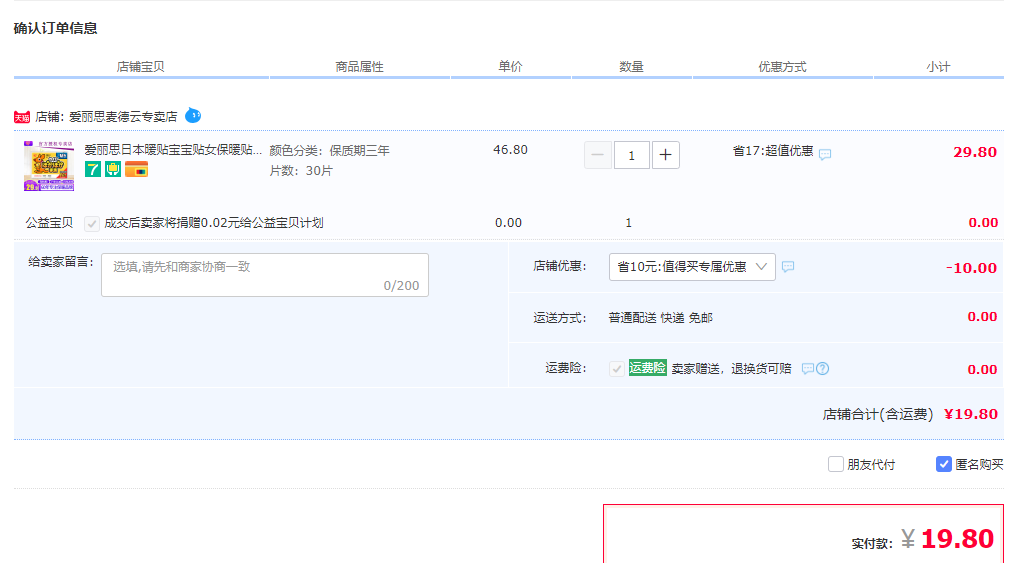Open the comment icon beside the 店铺优惠 dropdown
This screenshot has width=1025, height=563.
[x=788, y=267]
